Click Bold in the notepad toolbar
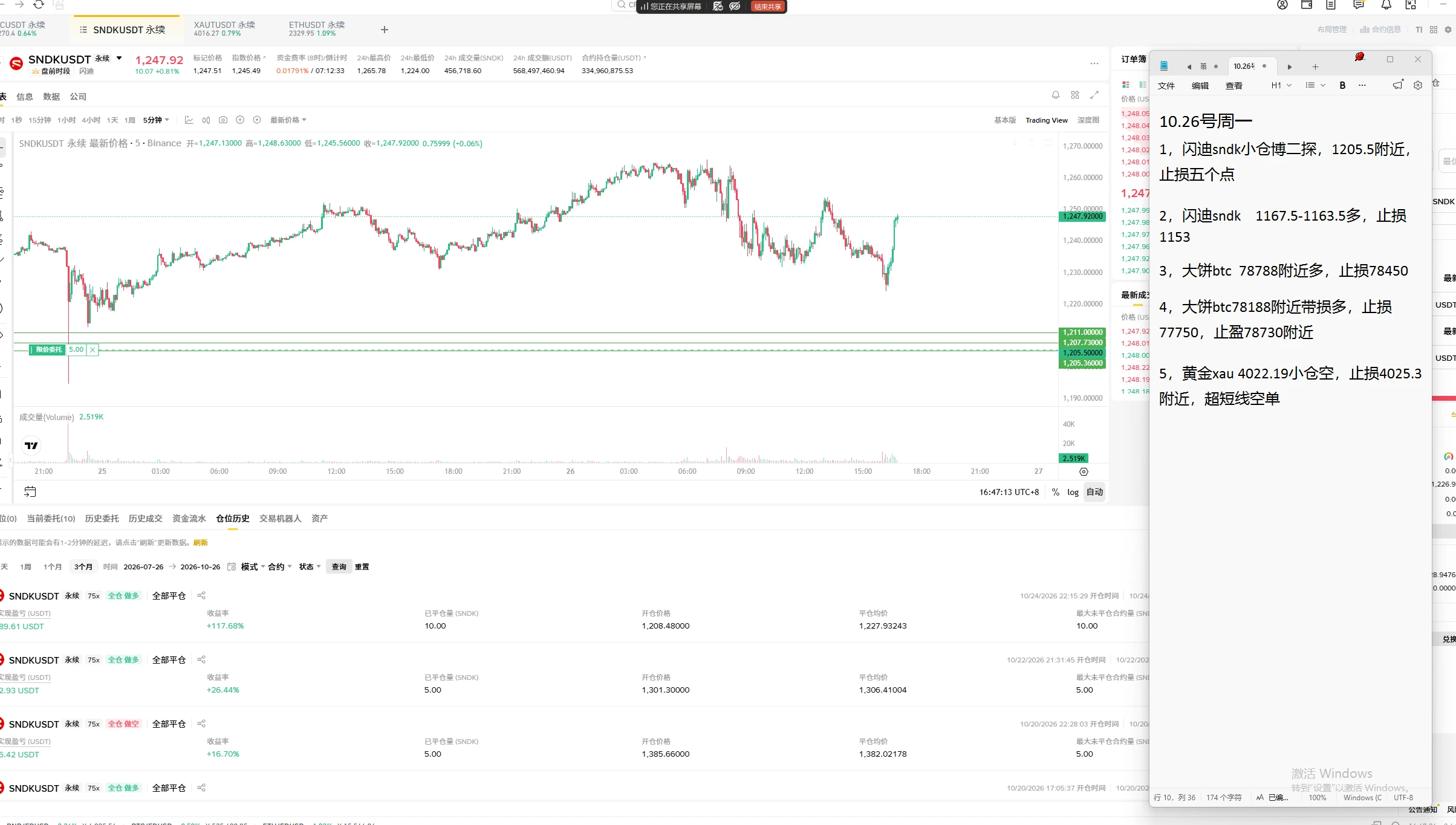This screenshot has height=825, width=1456. (1342, 86)
